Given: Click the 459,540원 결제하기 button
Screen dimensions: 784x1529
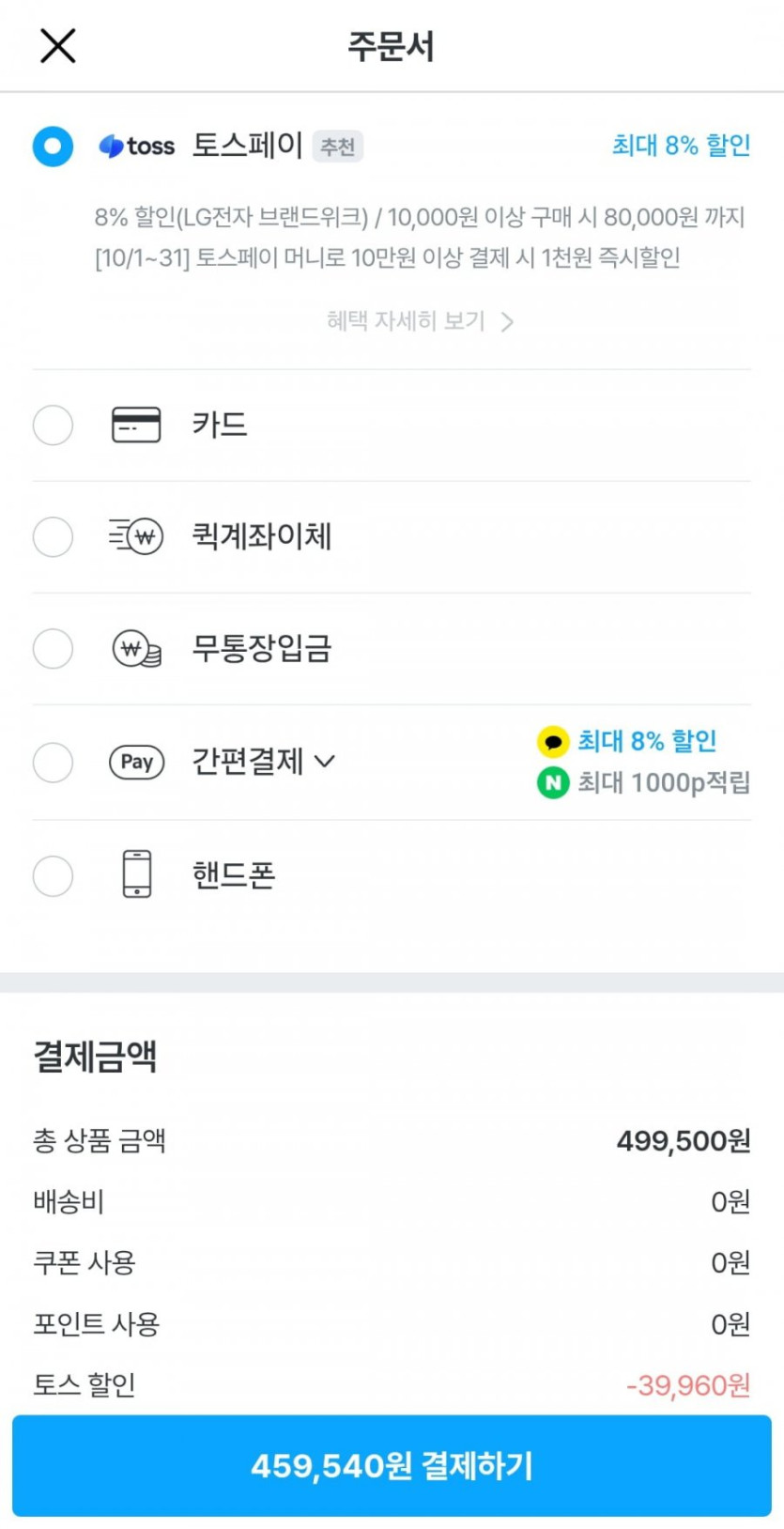Looking at the screenshot, I should click(x=392, y=1465).
